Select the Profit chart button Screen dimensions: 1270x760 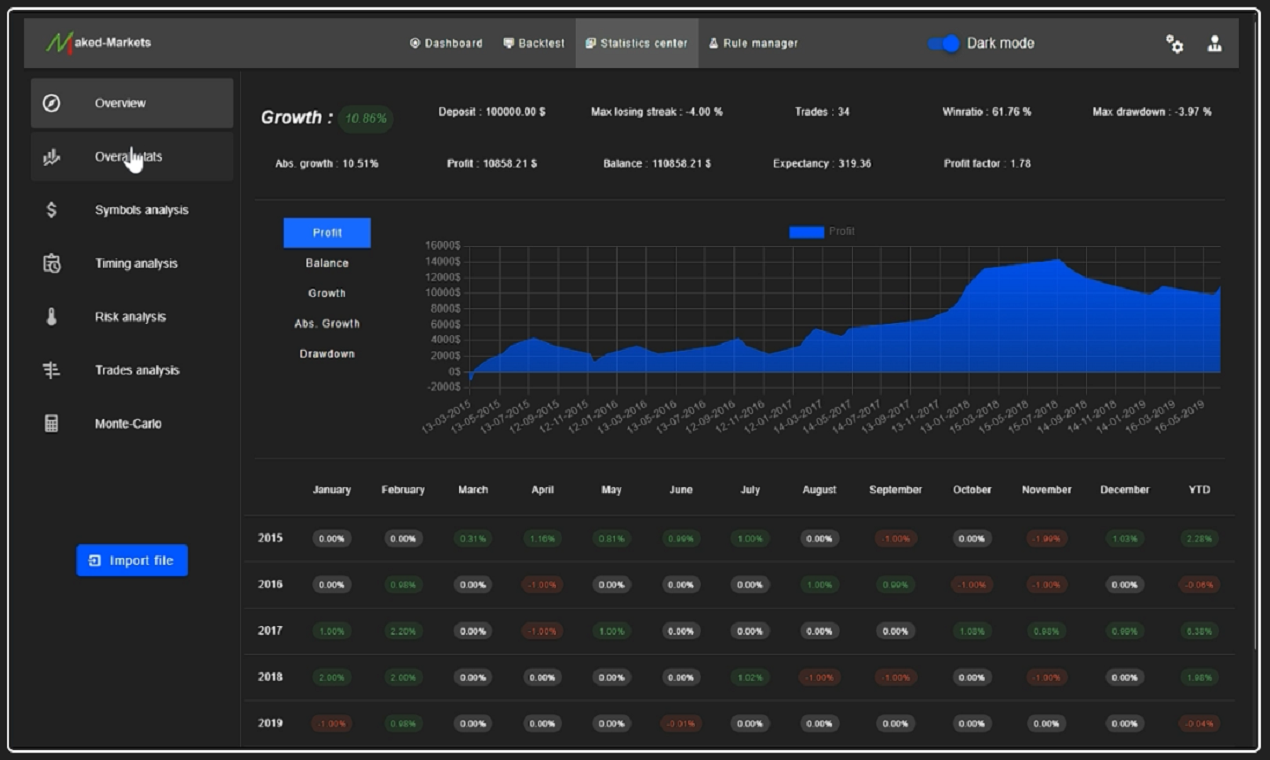click(x=327, y=233)
